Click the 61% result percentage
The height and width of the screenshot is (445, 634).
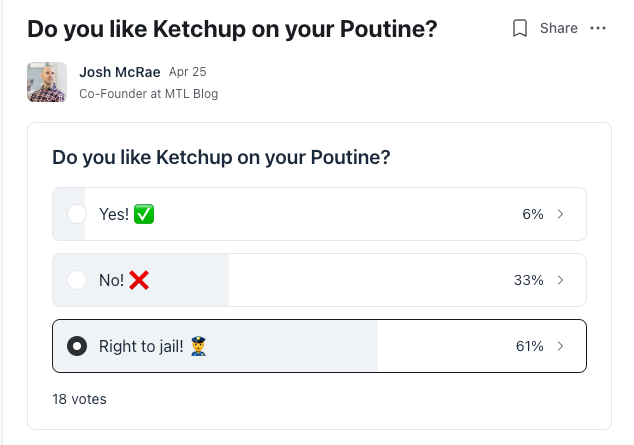529,346
